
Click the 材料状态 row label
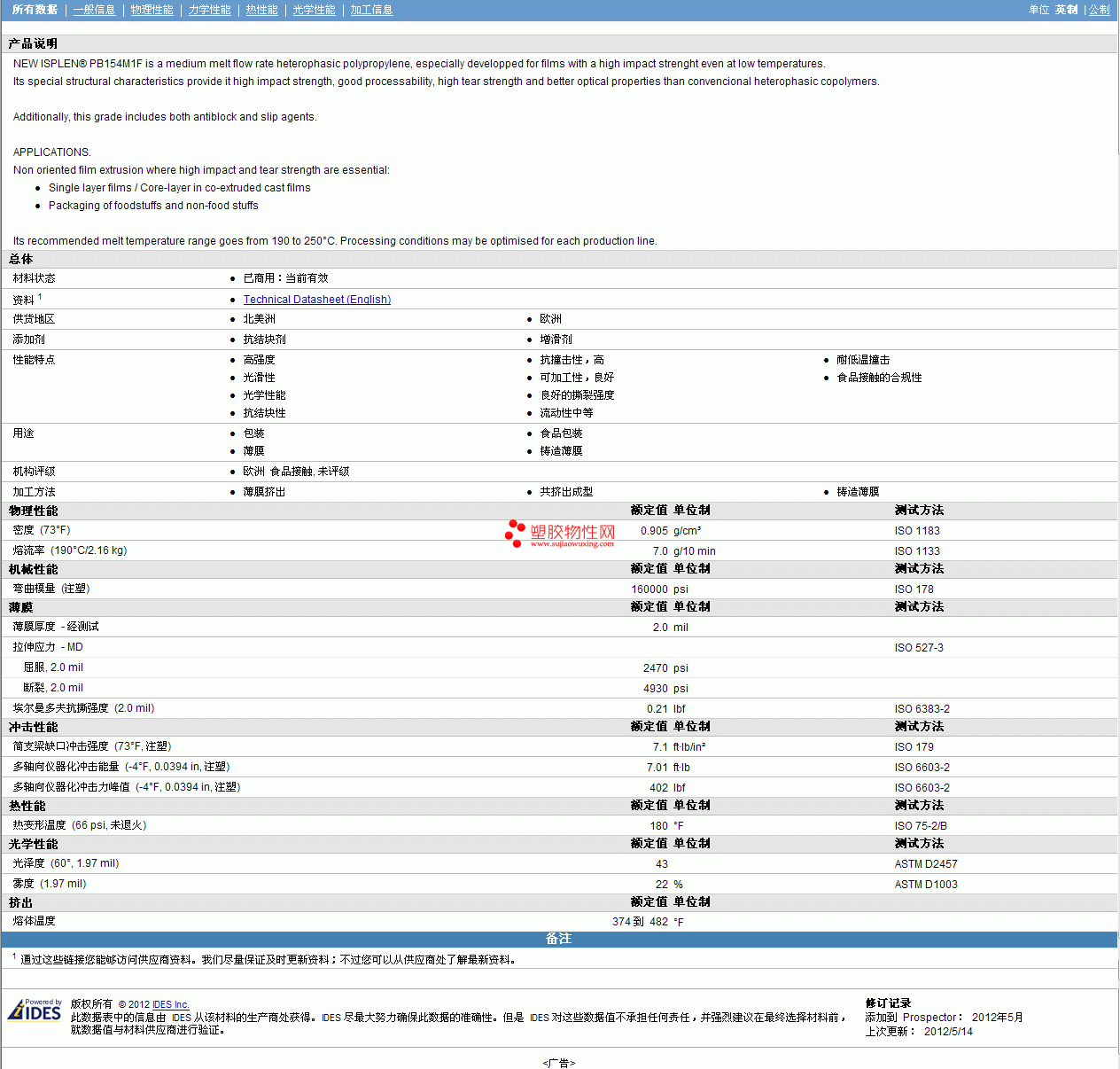pyautogui.click(x=34, y=278)
